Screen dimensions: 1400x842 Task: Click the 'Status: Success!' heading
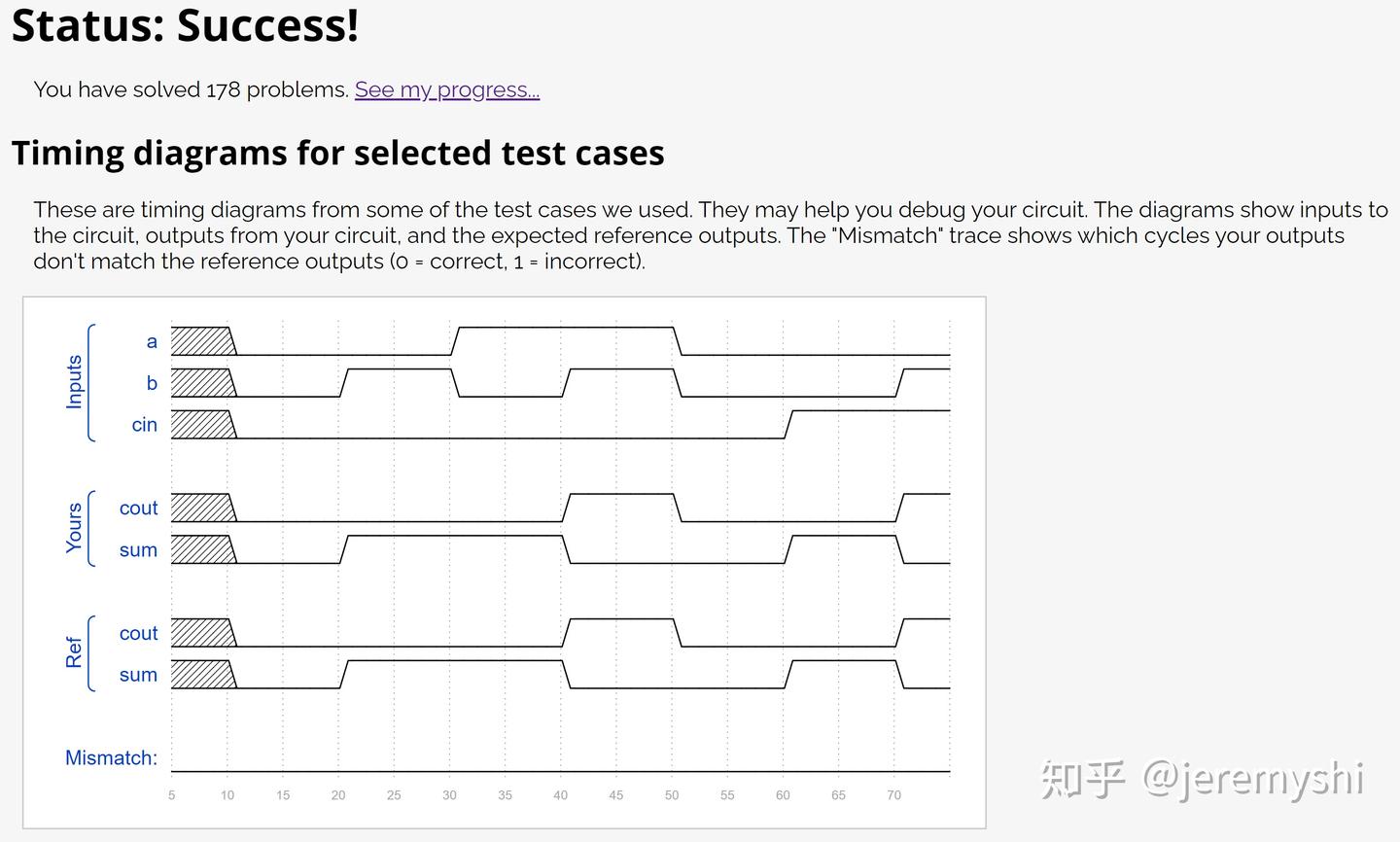185,23
